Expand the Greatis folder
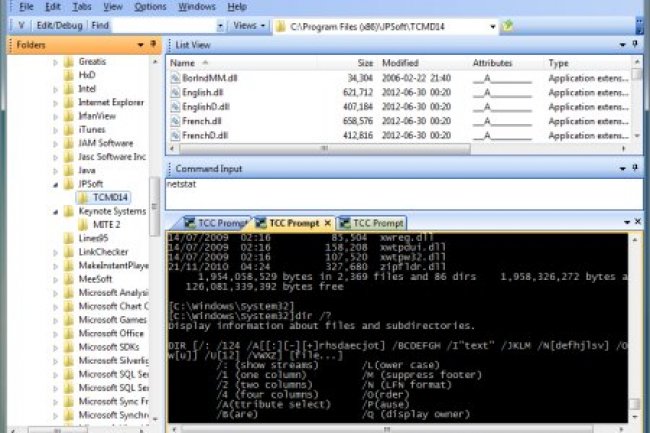The width and height of the screenshot is (650, 433). (x=55, y=62)
